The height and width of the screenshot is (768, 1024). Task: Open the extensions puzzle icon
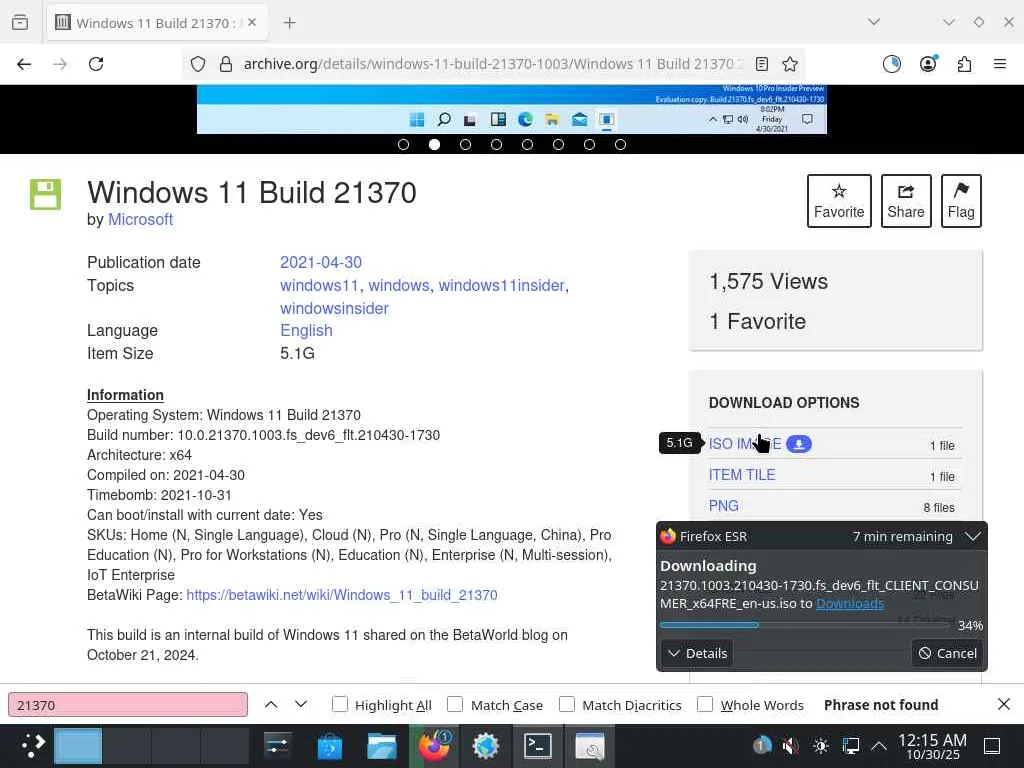click(965, 64)
